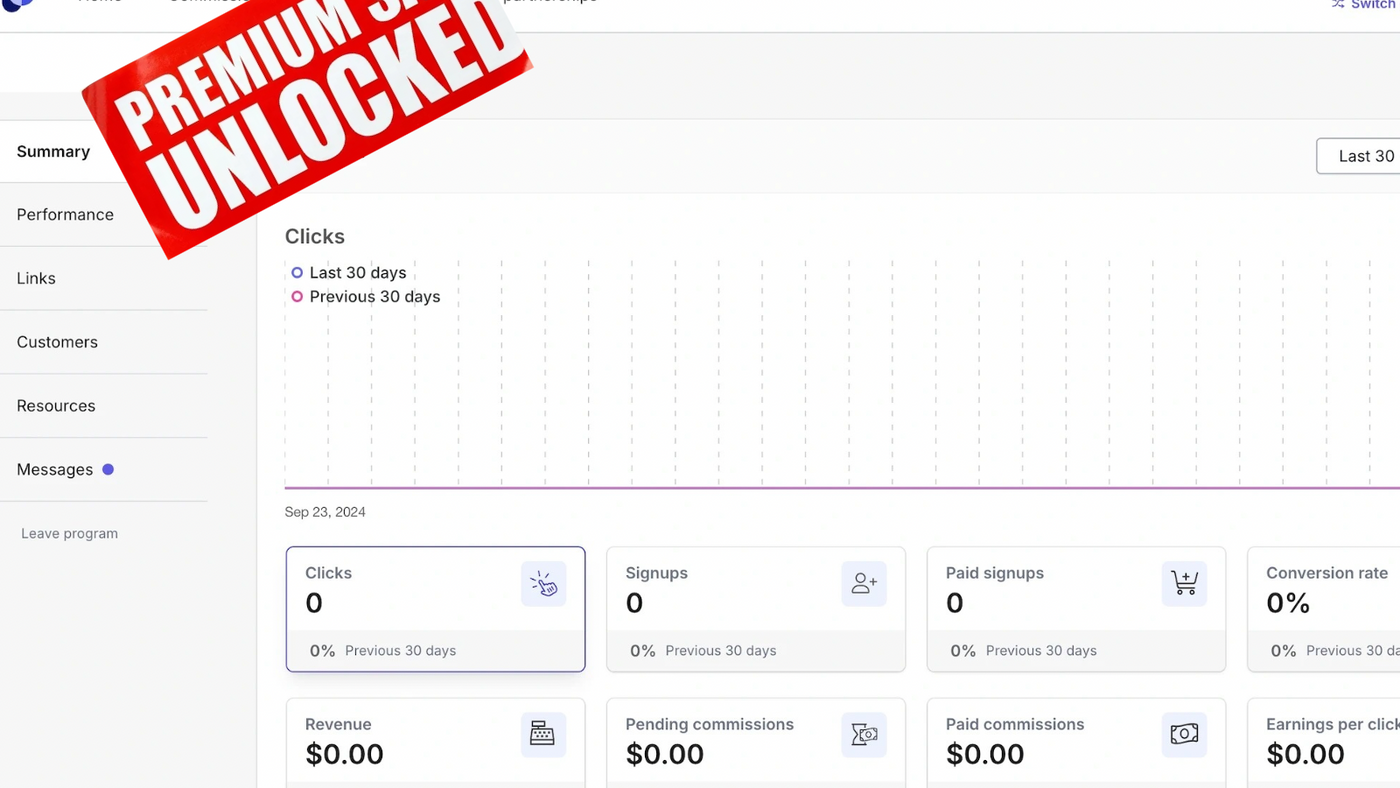Go to Links in the sidebar
Image resolution: width=1400 pixels, height=788 pixels.
36,279
